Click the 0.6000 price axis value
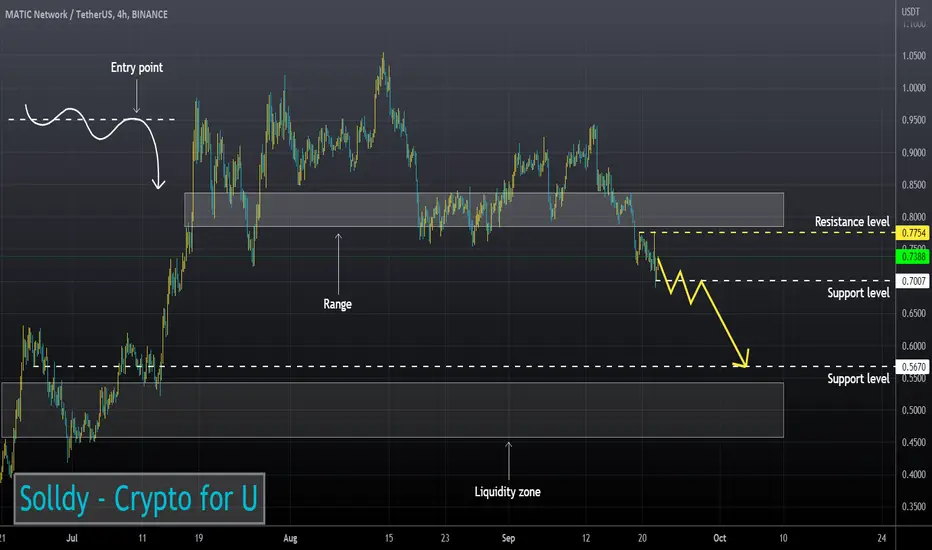Viewport: 932px width, 550px height. pyautogui.click(x=914, y=345)
